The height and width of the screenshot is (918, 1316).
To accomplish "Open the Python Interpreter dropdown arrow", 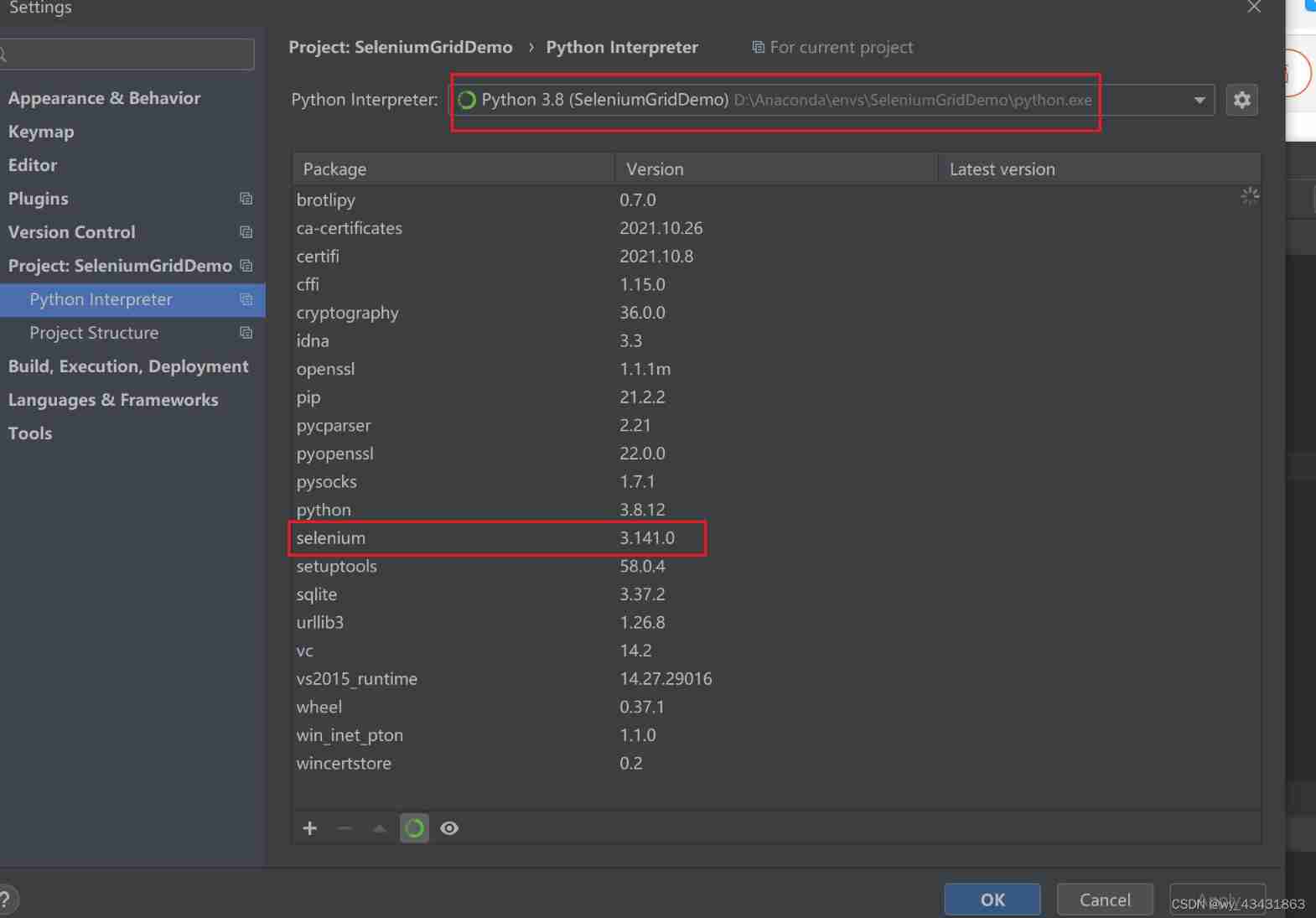I will tap(1199, 100).
